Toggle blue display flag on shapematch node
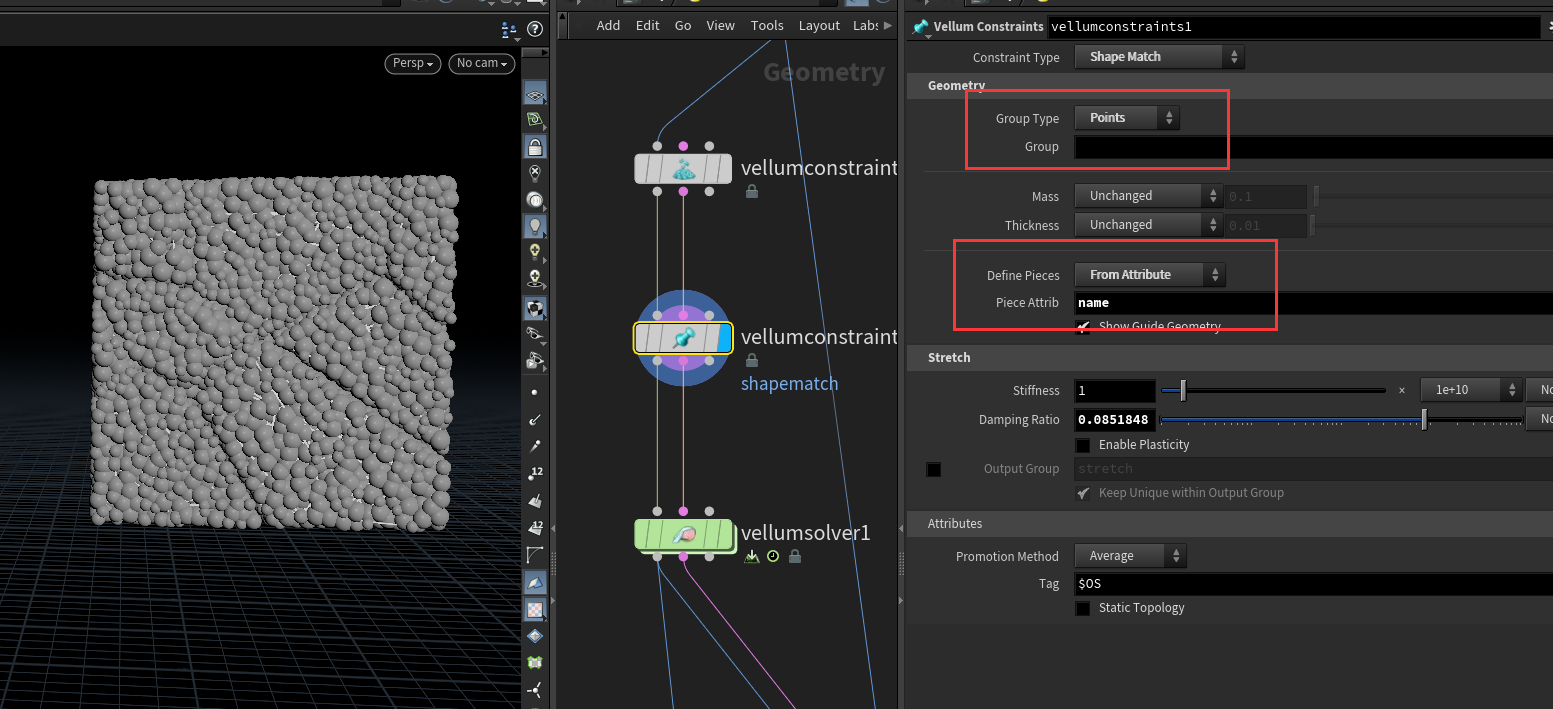 tap(725, 338)
